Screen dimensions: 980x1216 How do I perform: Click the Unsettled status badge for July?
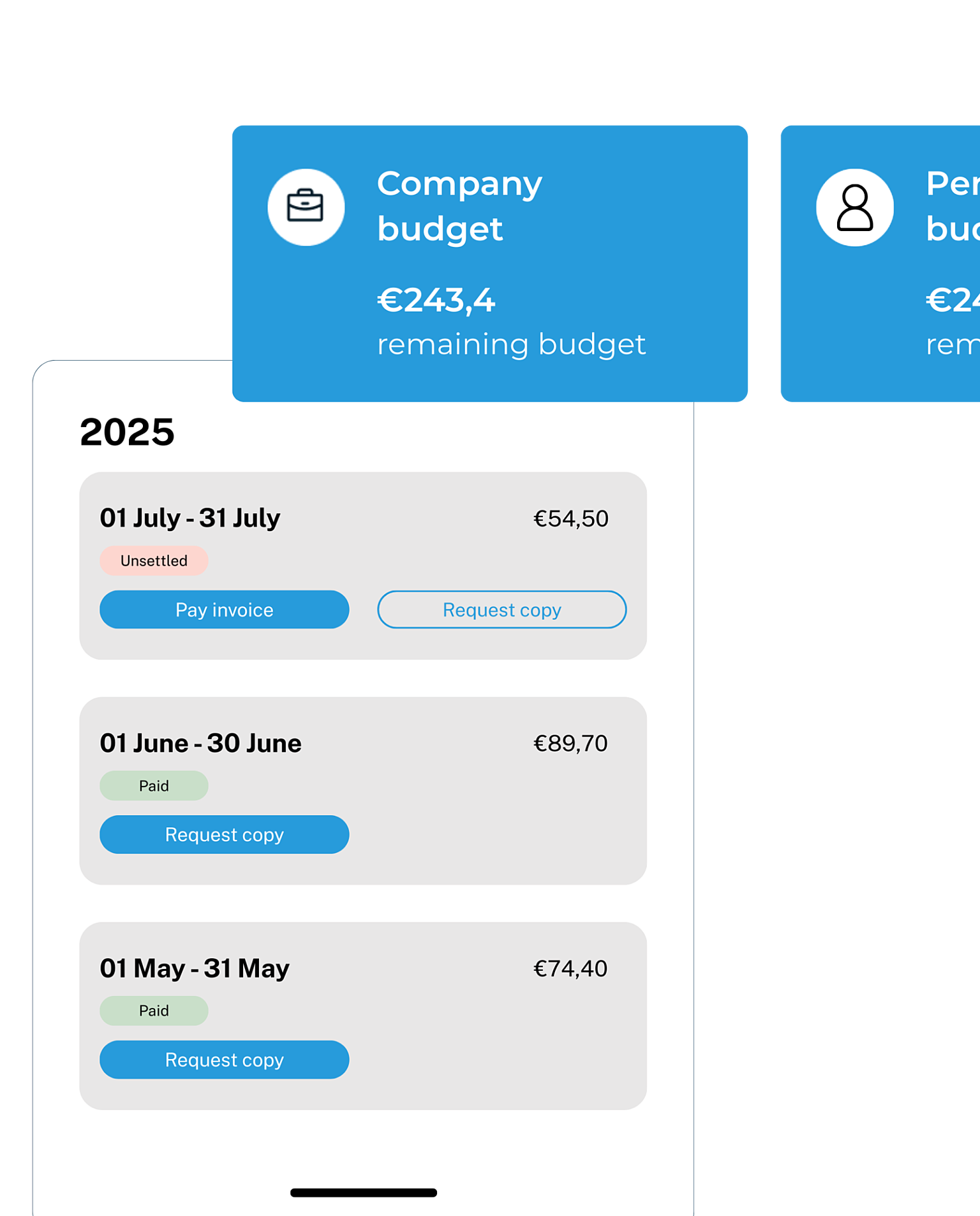(153, 560)
